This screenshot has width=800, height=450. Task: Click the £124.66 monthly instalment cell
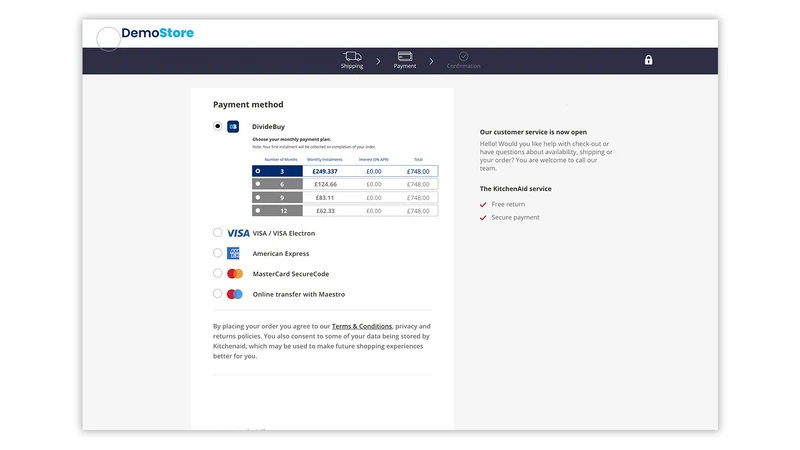tap(326, 184)
